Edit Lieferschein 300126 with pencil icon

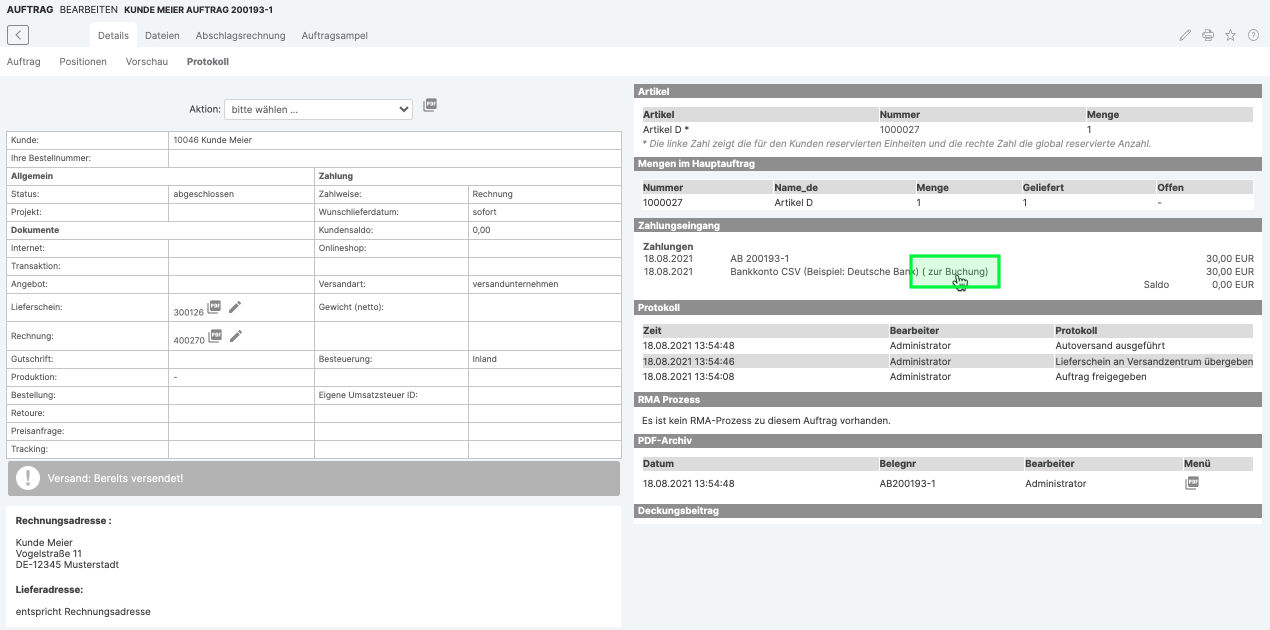236,307
